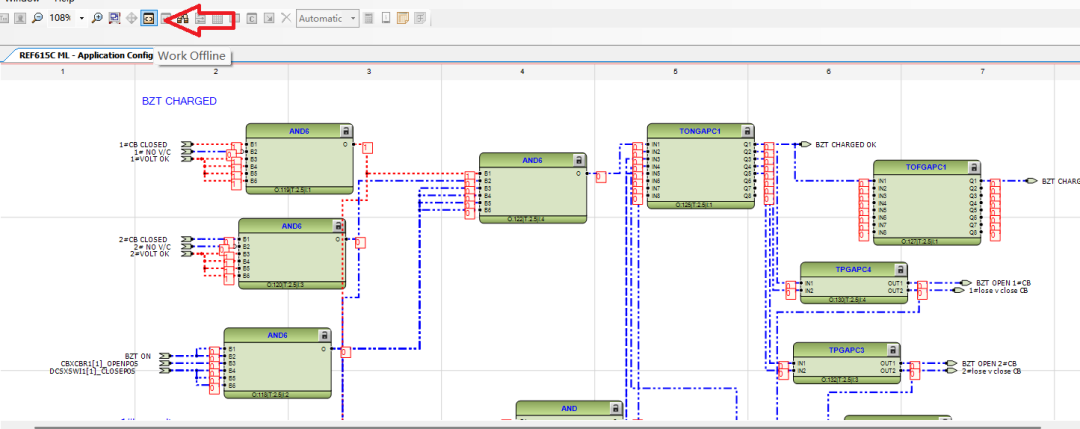This screenshot has height=429, width=1080.
Task: Click the BZT CHARGED heading text
Action: pos(179,101)
